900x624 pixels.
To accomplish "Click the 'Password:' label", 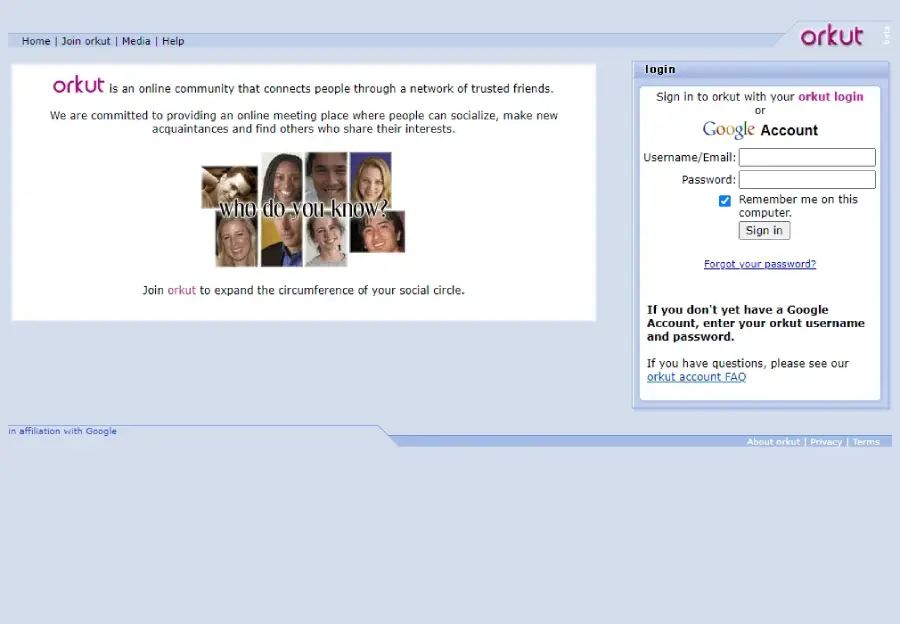I will point(709,180).
